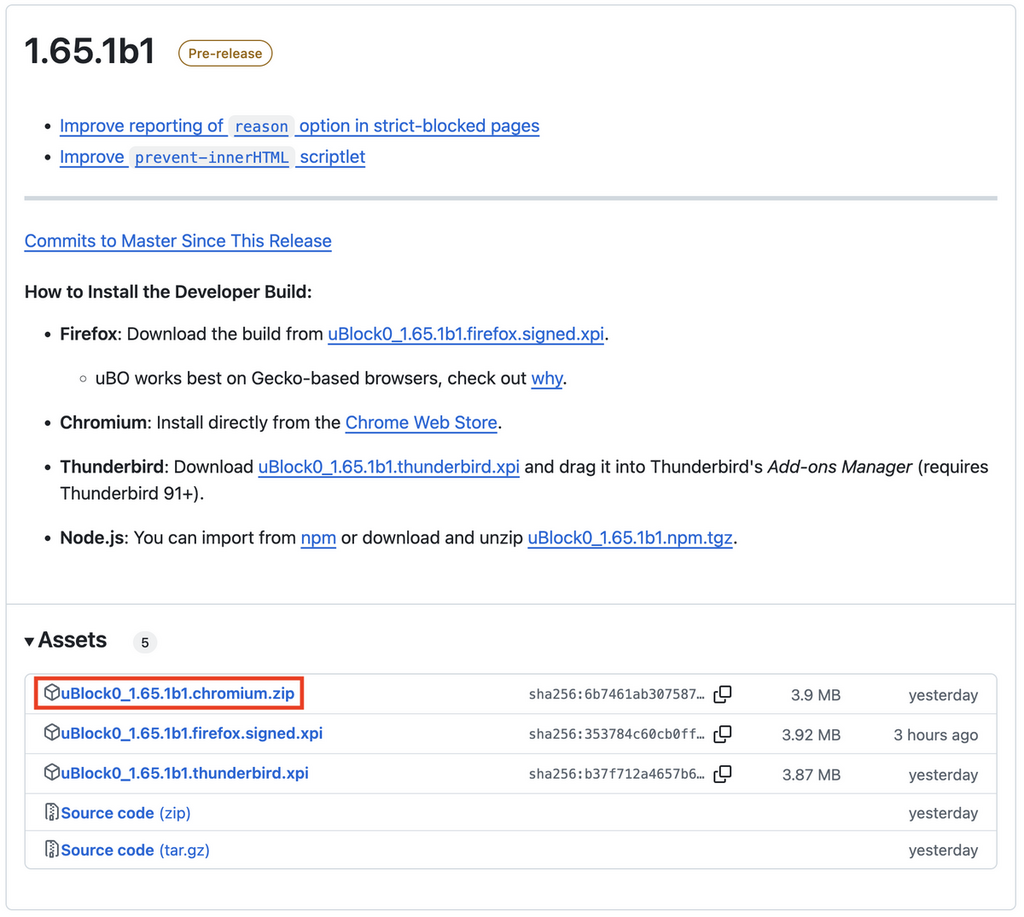Click 'yesterday' timestamp in Source code (tar.gz) row

click(x=943, y=850)
